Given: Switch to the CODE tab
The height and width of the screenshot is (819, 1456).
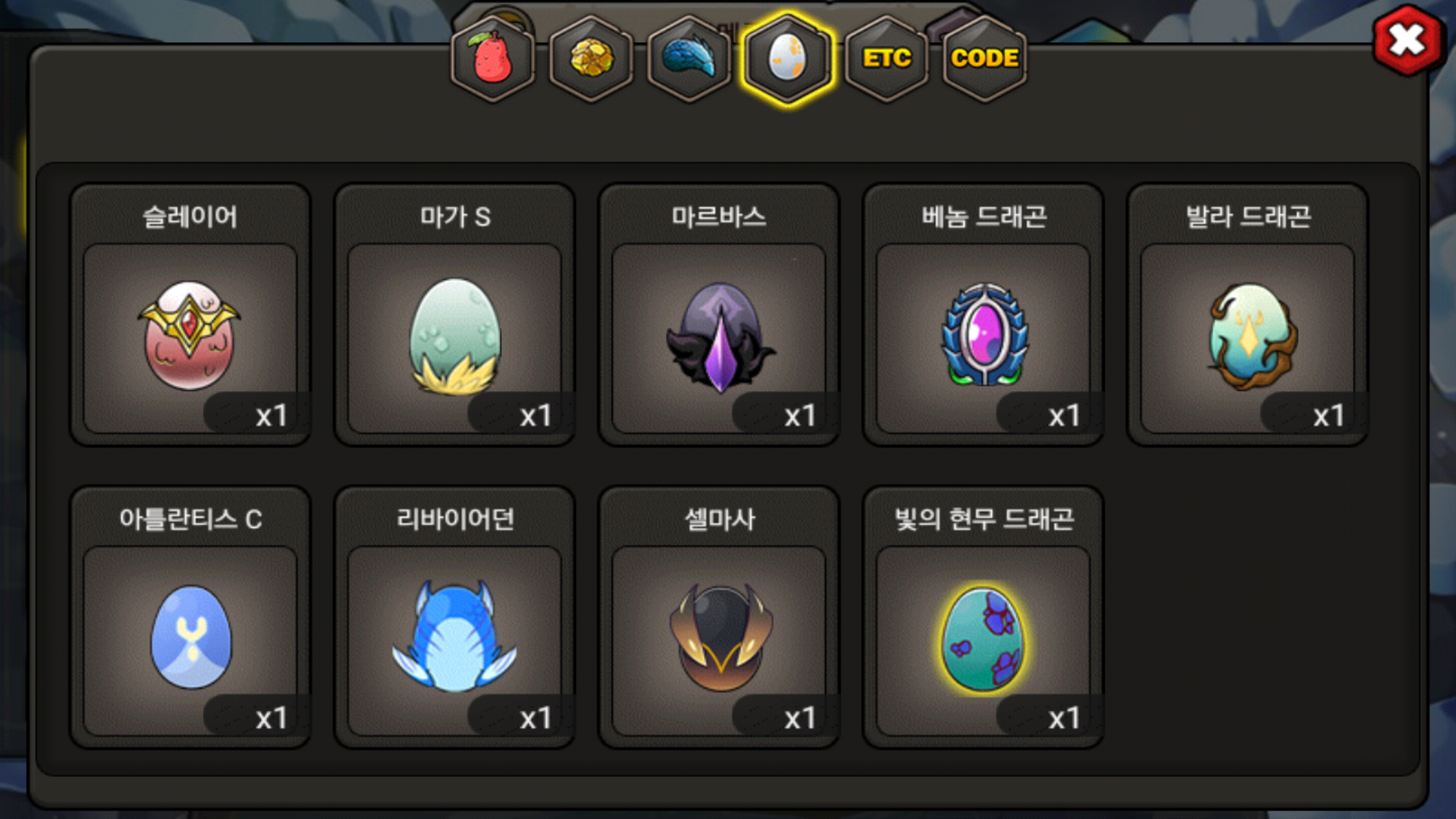Looking at the screenshot, I should 984,58.
